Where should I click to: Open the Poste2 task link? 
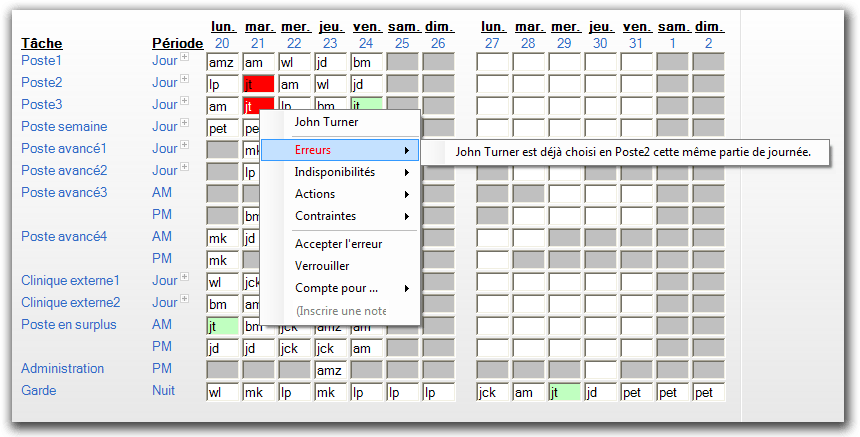coord(42,82)
